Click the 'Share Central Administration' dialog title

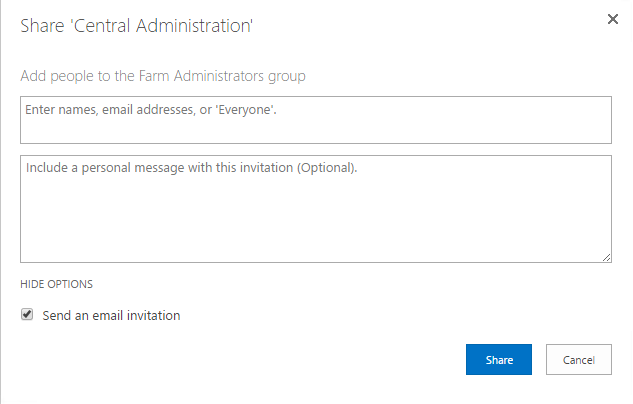(136, 27)
